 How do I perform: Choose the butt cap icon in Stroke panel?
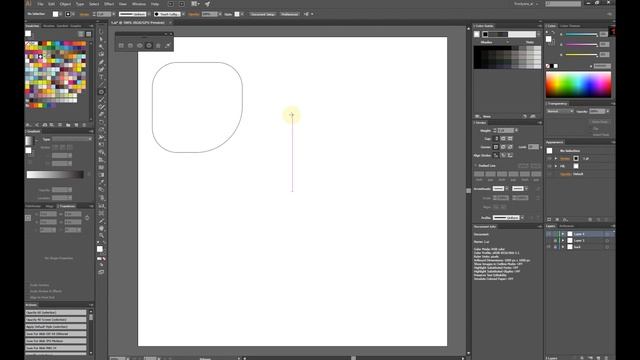coord(496,139)
